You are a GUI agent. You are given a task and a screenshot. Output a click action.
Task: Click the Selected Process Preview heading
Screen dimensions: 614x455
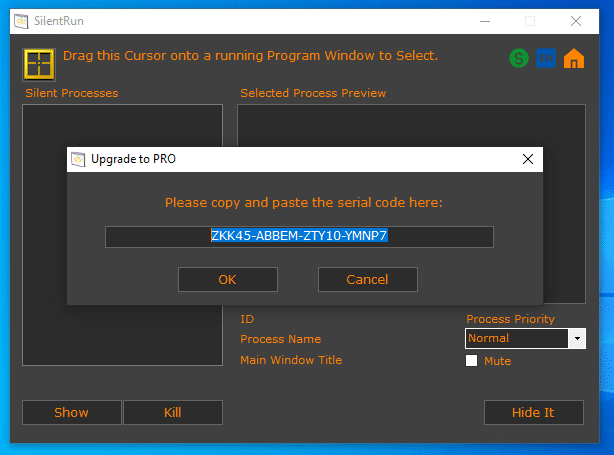pos(313,93)
